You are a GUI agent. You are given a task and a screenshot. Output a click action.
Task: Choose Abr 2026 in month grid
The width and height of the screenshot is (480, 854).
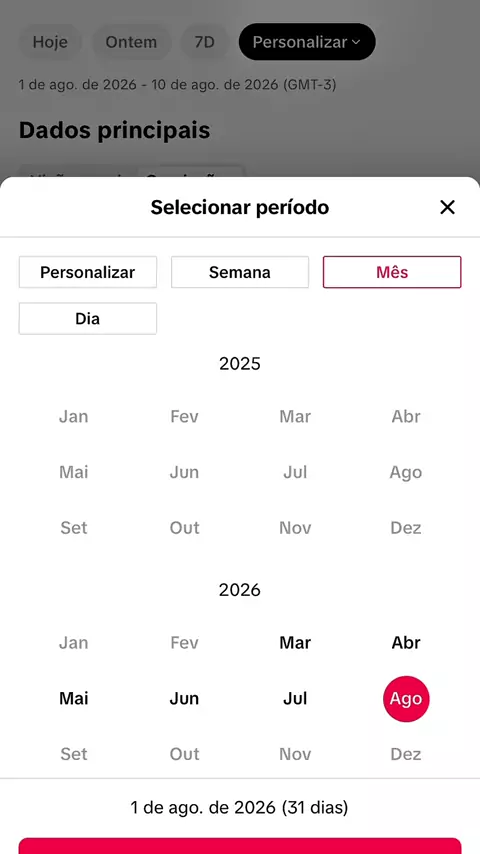pyautogui.click(x=406, y=643)
